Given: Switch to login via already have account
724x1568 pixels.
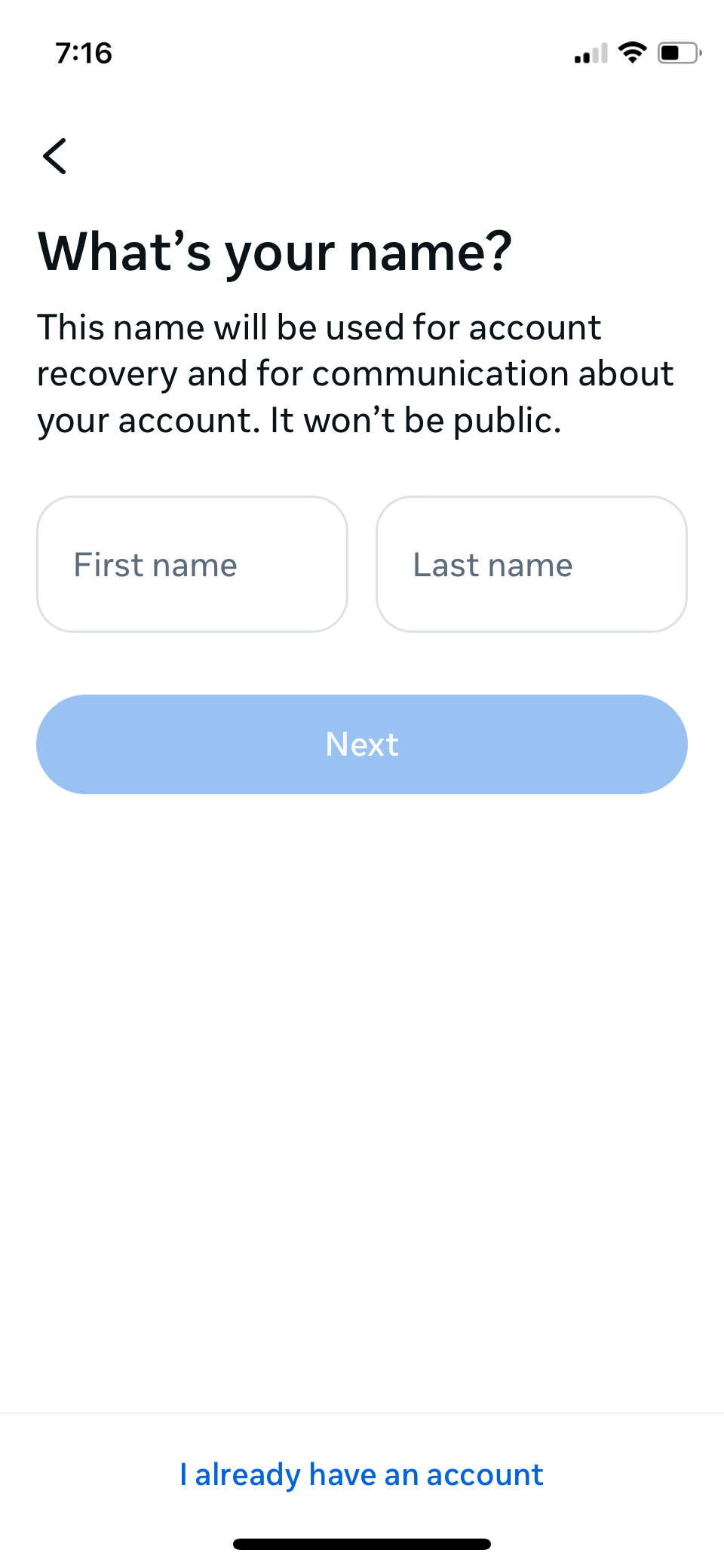Looking at the screenshot, I should point(362,1474).
